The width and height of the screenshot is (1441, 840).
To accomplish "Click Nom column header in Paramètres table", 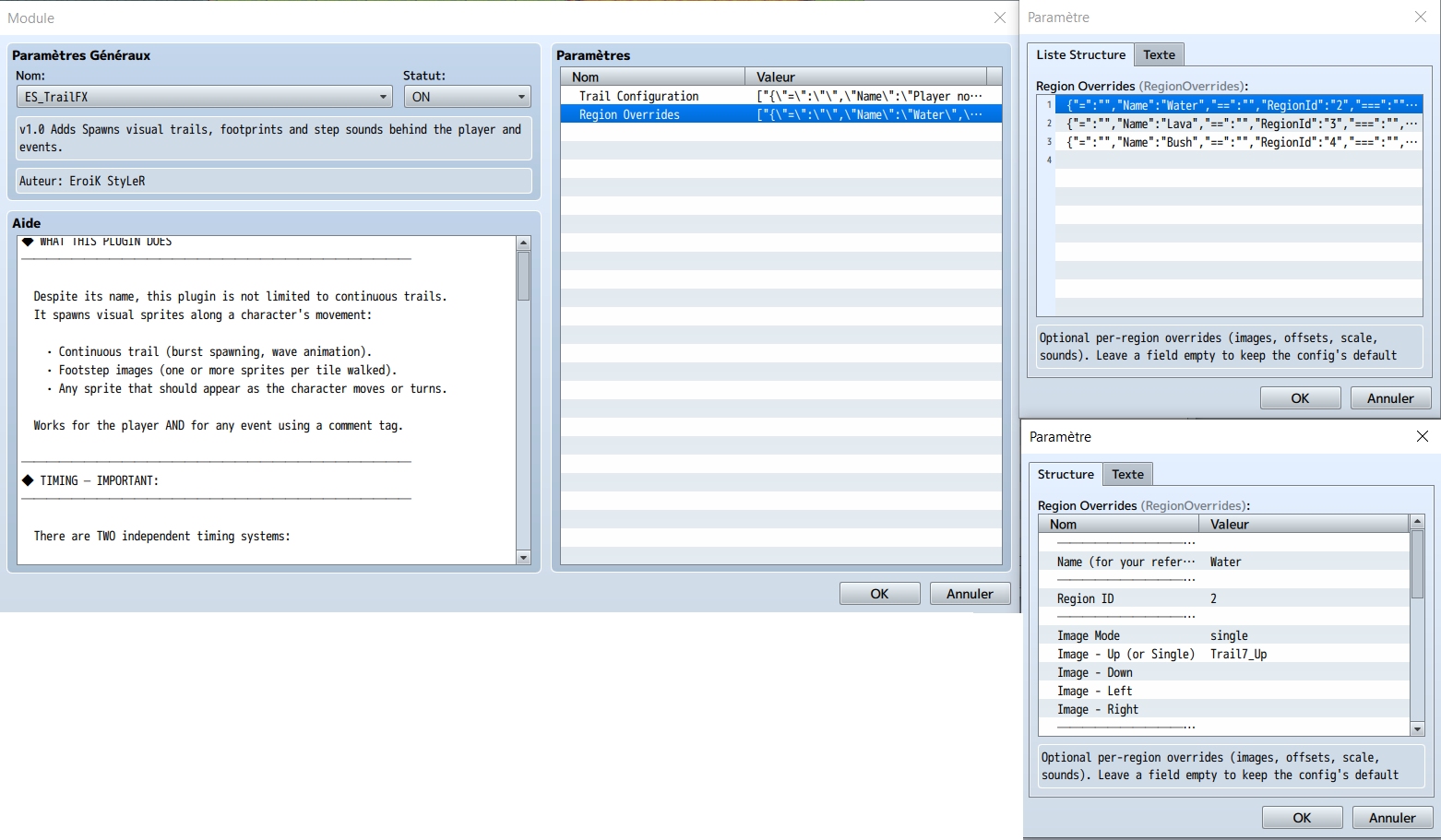I will pos(653,77).
